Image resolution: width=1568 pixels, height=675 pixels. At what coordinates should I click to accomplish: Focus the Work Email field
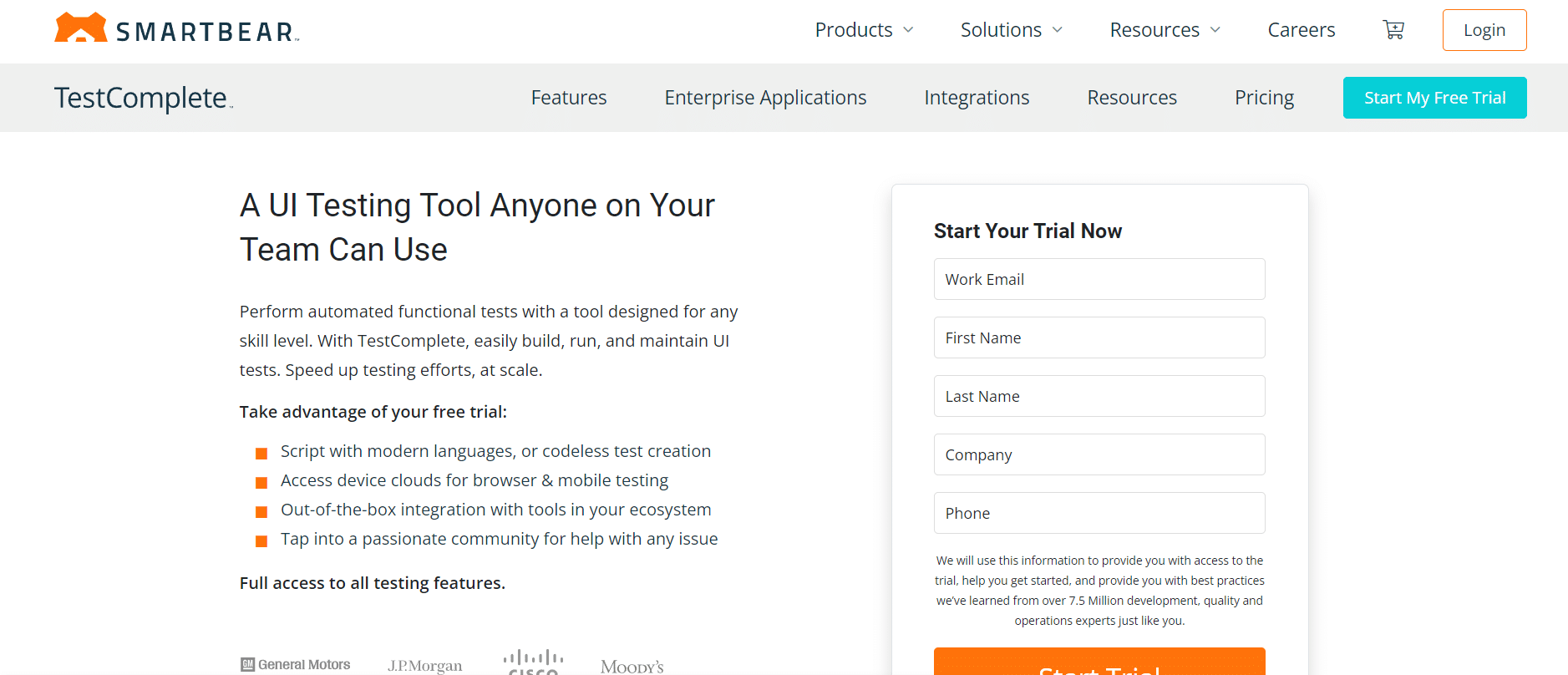1099,279
